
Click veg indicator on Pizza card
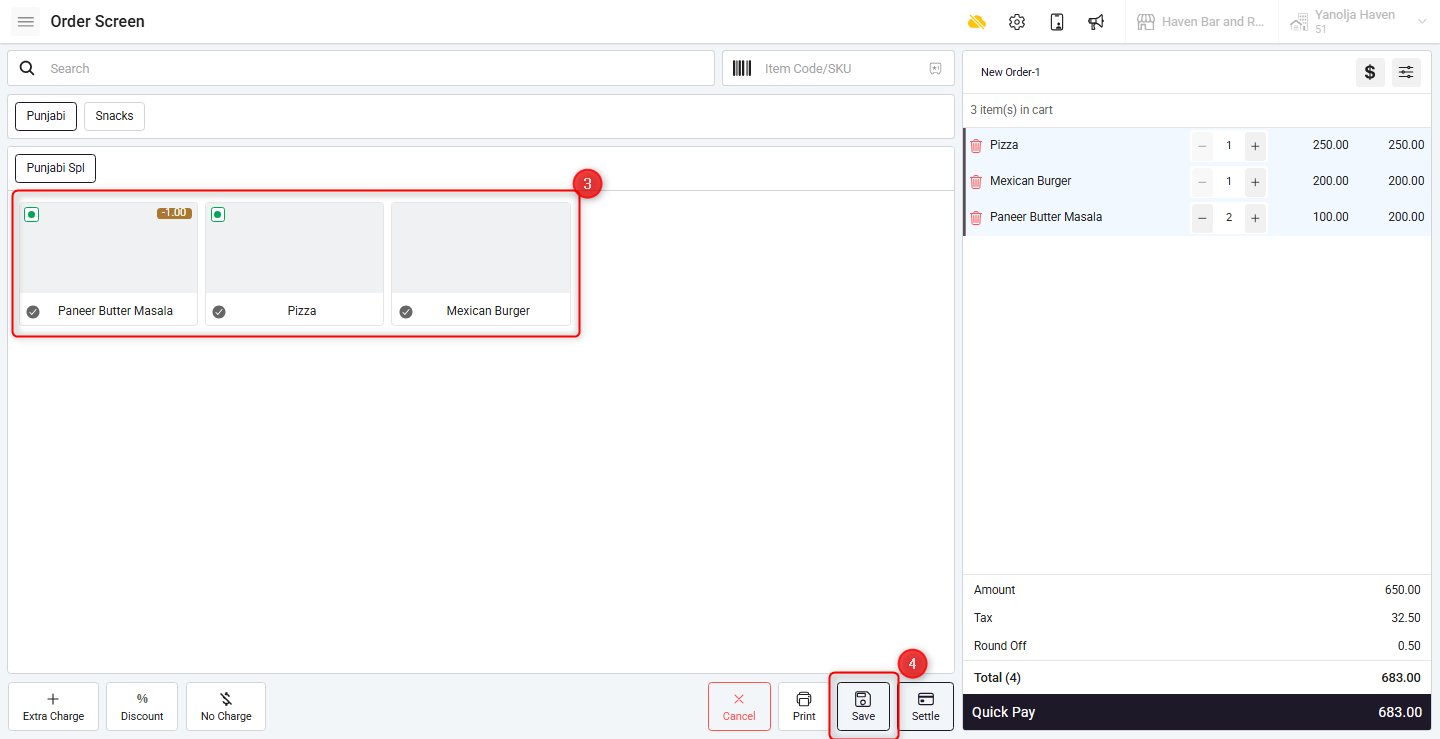pyautogui.click(x=218, y=214)
